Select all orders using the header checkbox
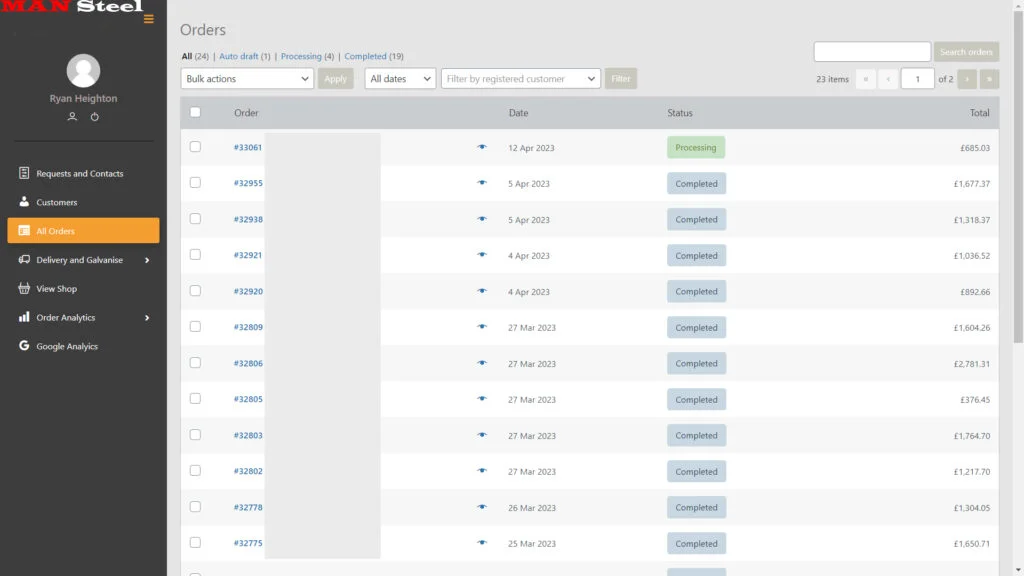 [x=195, y=113]
